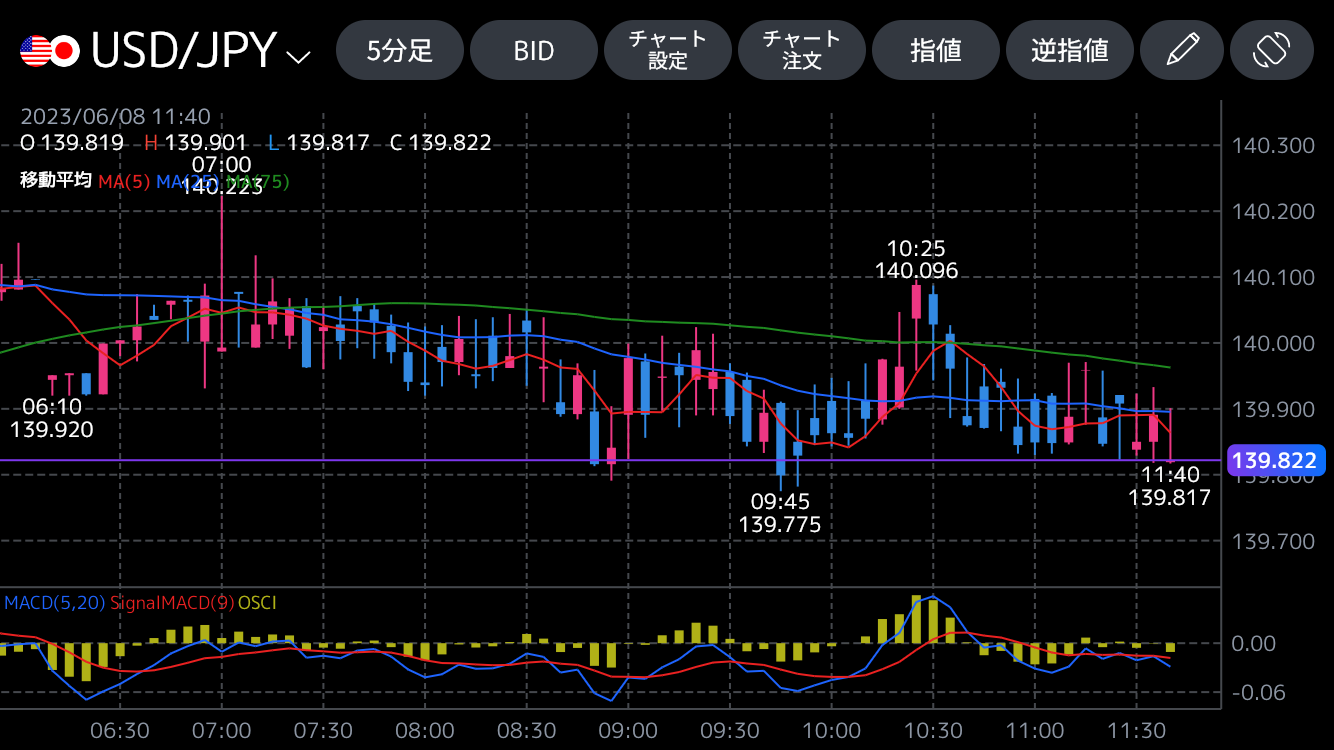
Task: Tap the purple horizontal current price line
Action: pos(400,460)
